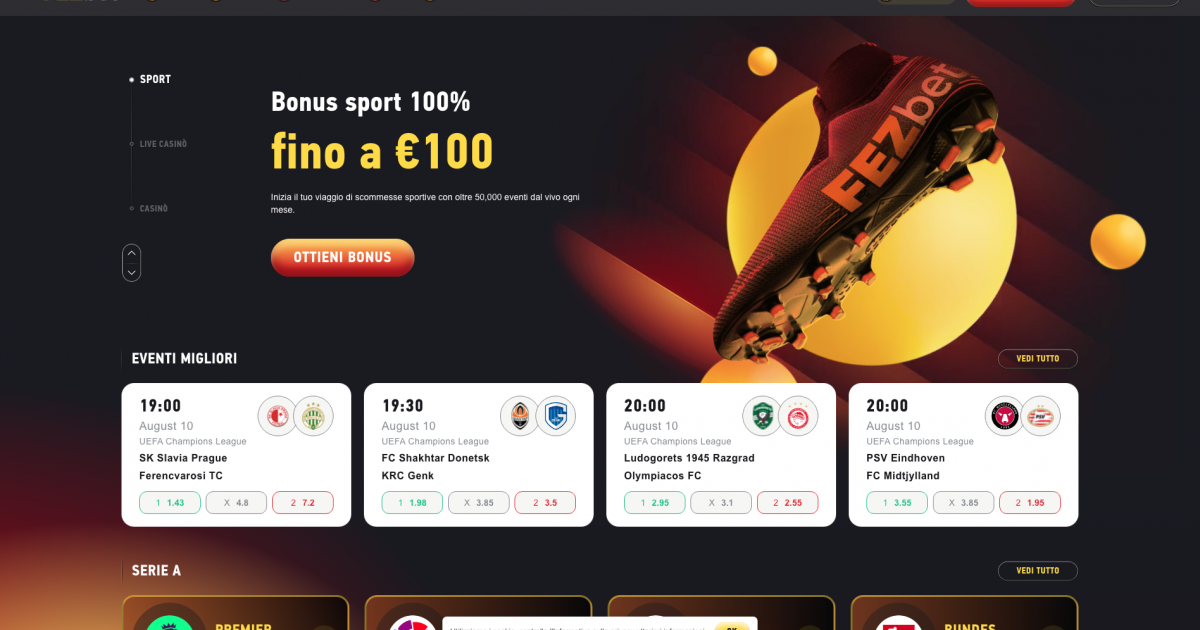Click the SK Slavia Prague team crest
The height and width of the screenshot is (630, 1200).
277,416
